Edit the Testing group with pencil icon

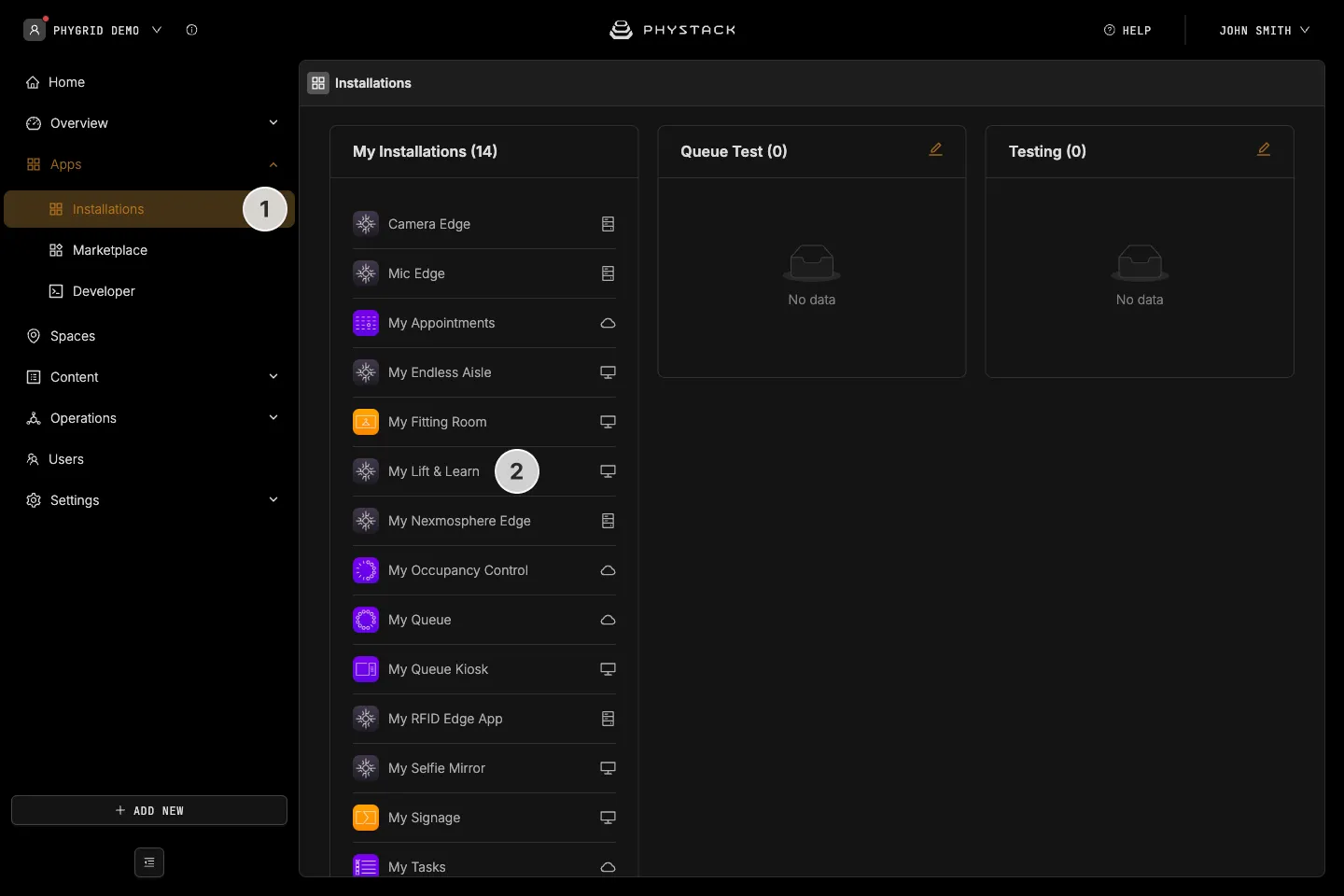click(x=1264, y=149)
